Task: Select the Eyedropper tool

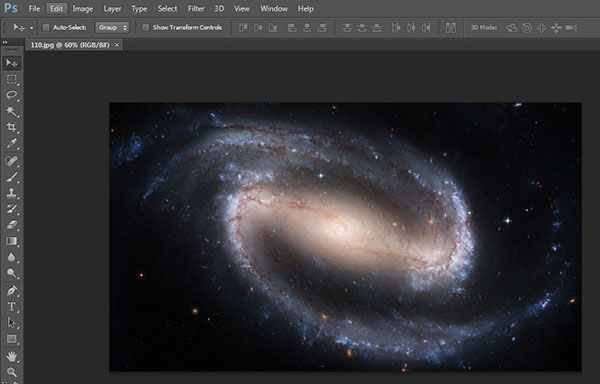Action: coord(11,144)
